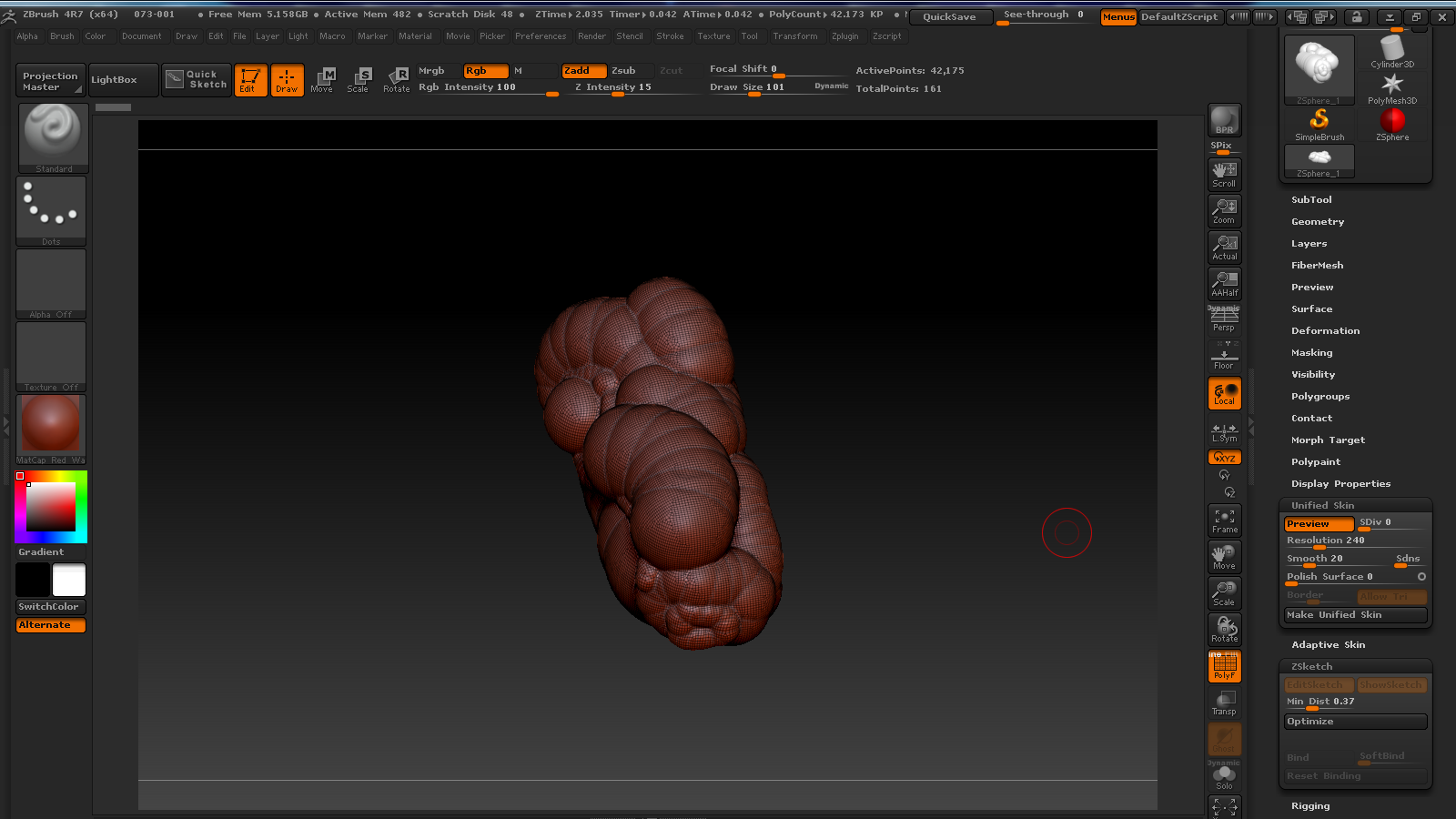Select the Cylinder3D tool
Screen dimensions: 1456x819
coord(1392,52)
